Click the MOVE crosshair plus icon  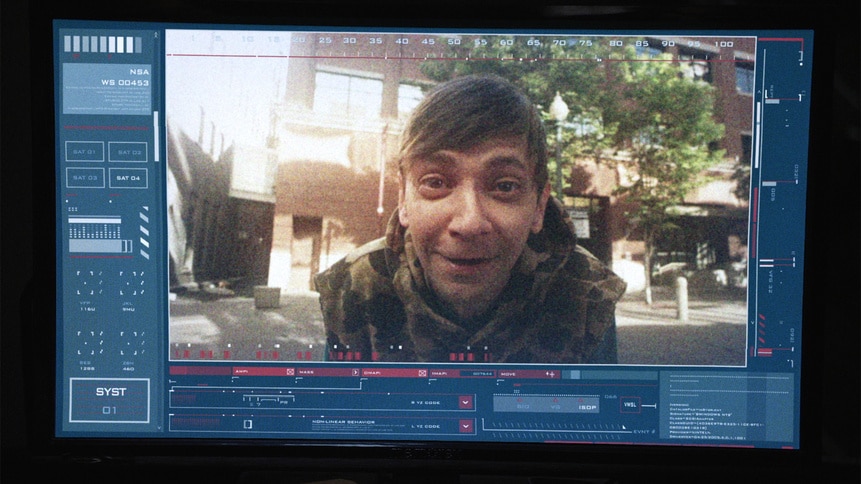550,374
